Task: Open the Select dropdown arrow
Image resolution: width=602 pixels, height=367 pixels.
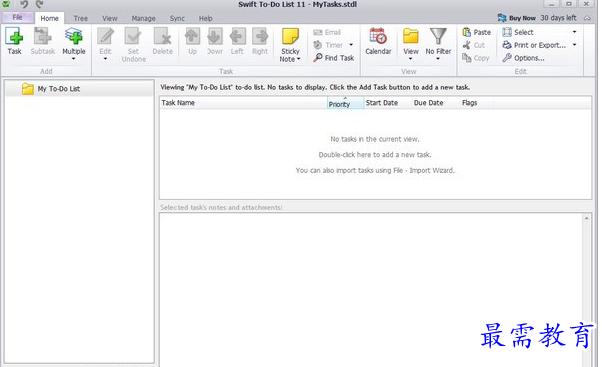Action: coord(574,32)
